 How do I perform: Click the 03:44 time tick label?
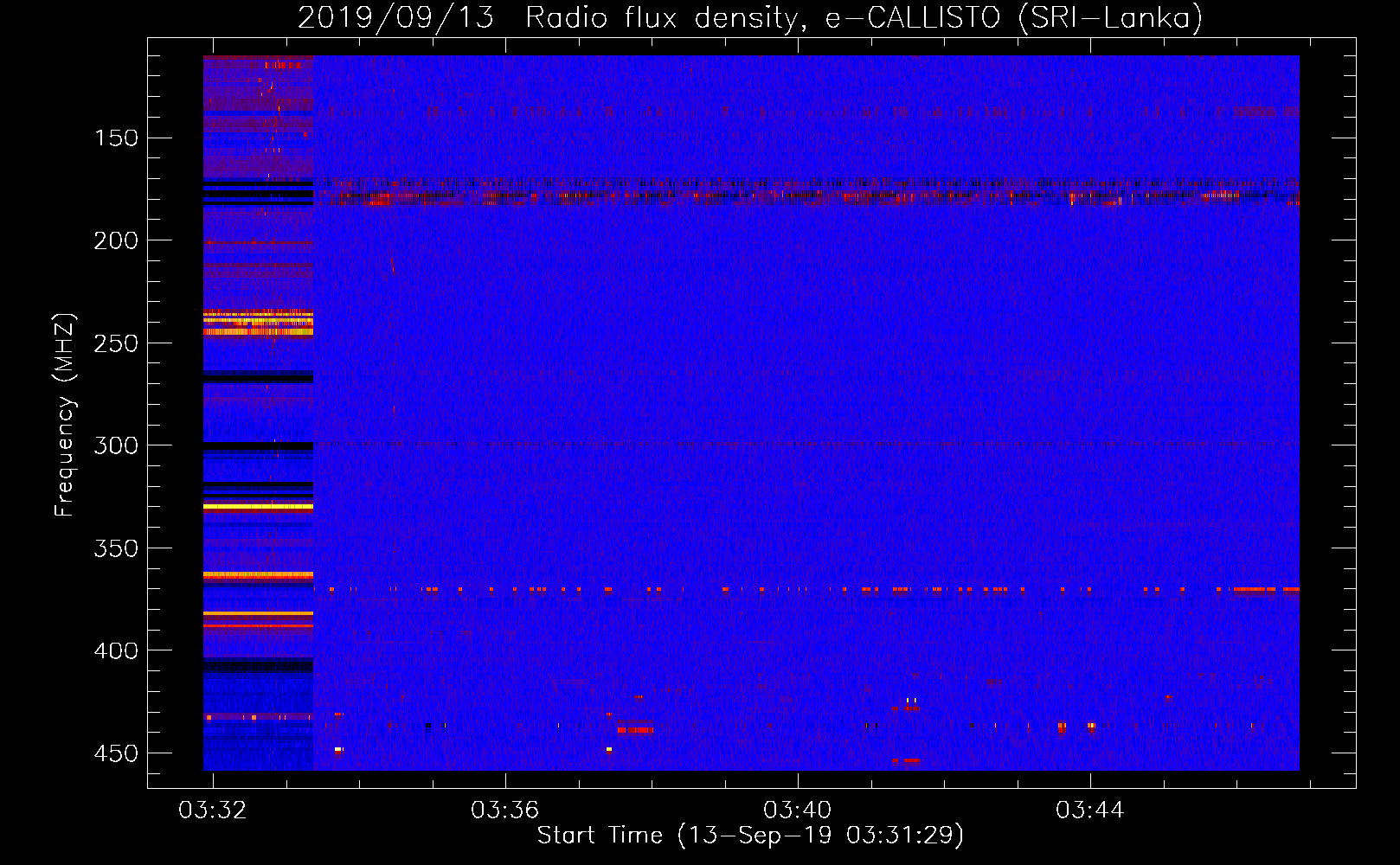pyautogui.click(x=1090, y=811)
